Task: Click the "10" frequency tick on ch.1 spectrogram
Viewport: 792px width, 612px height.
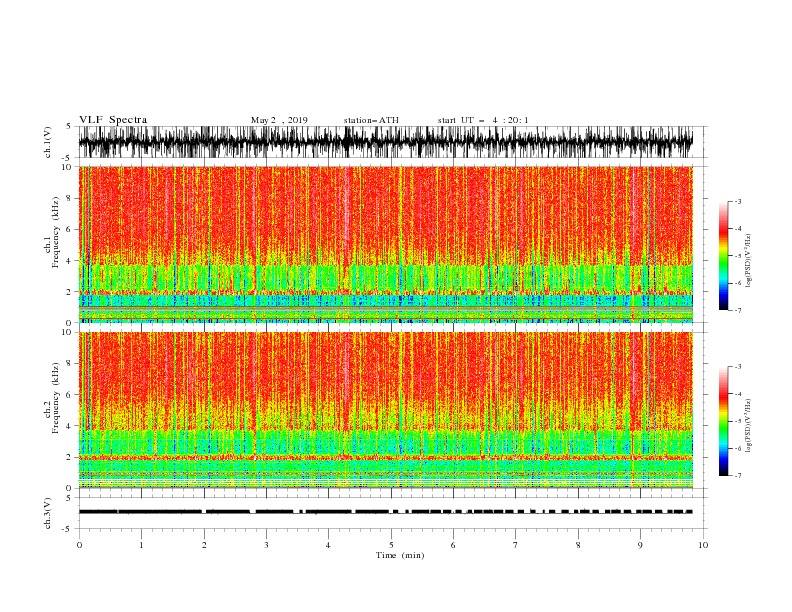Action: point(69,167)
